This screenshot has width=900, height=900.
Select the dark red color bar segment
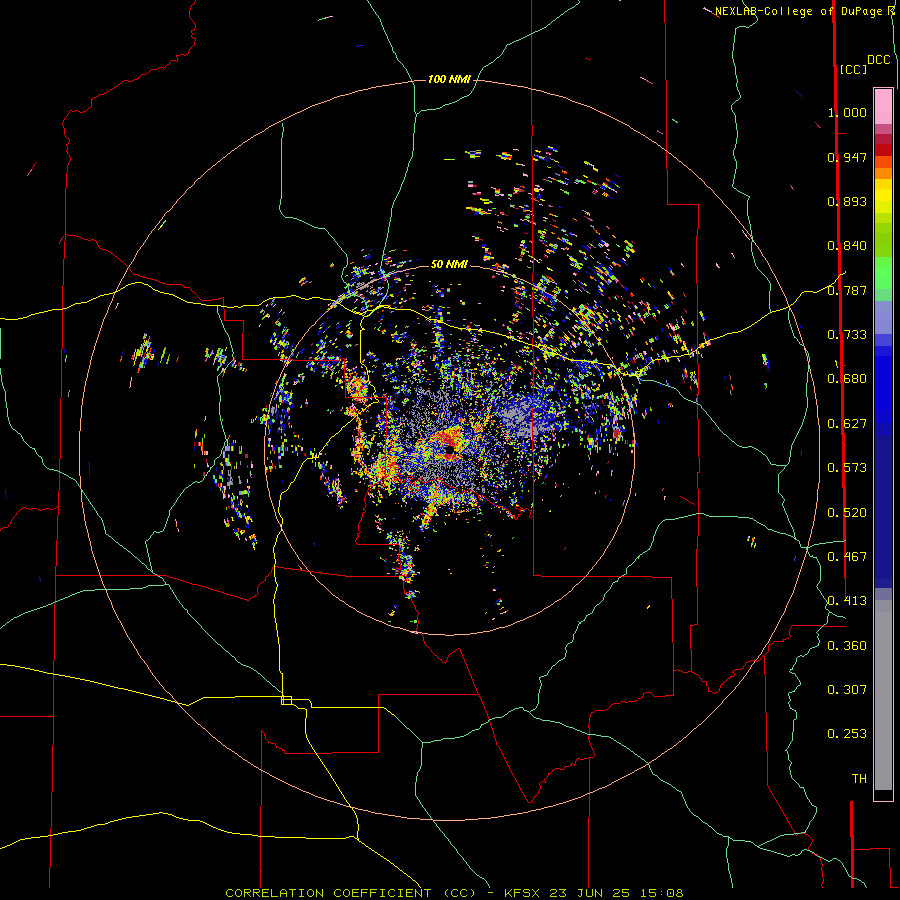tap(883, 150)
